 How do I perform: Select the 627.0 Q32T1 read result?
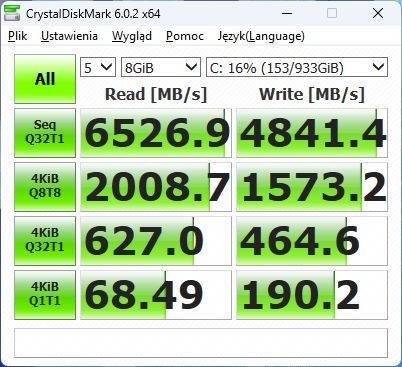click(x=156, y=241)
